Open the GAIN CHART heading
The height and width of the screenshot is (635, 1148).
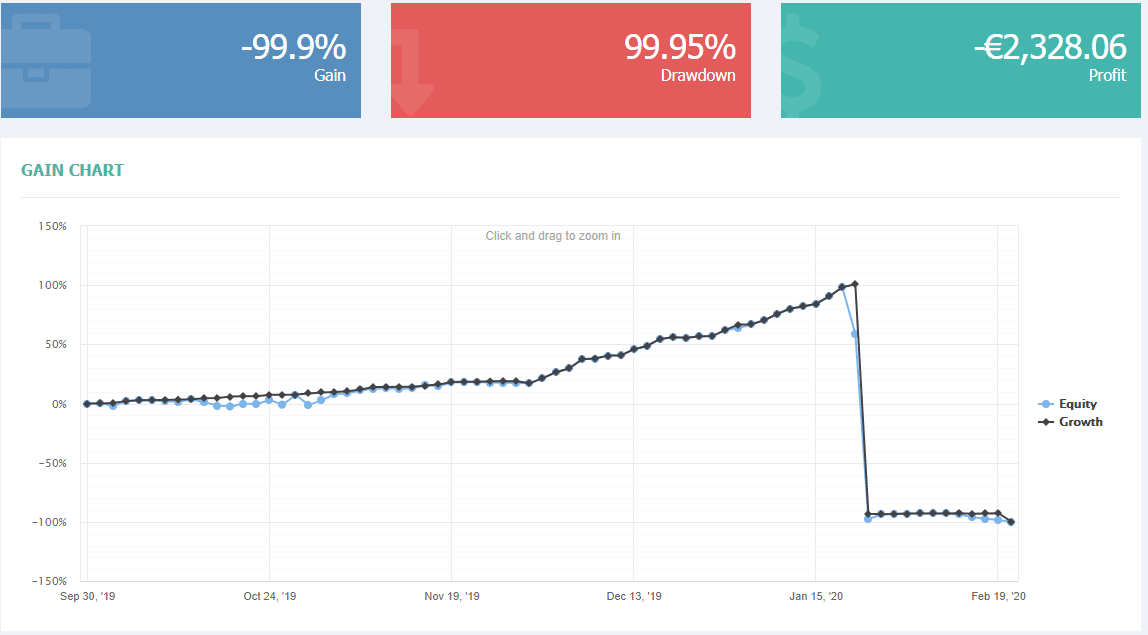72,170
